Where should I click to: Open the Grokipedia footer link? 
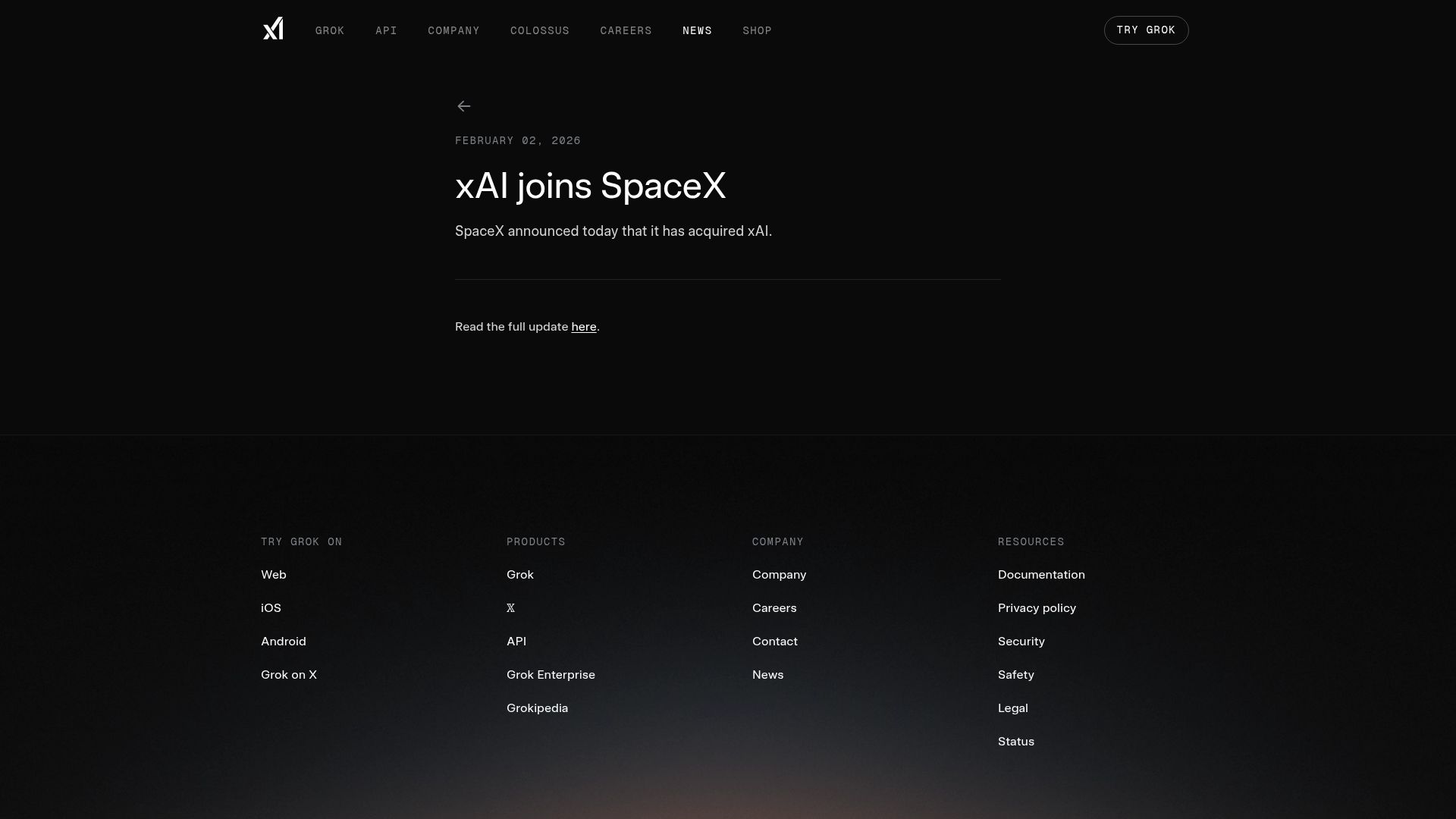(537, 708)
